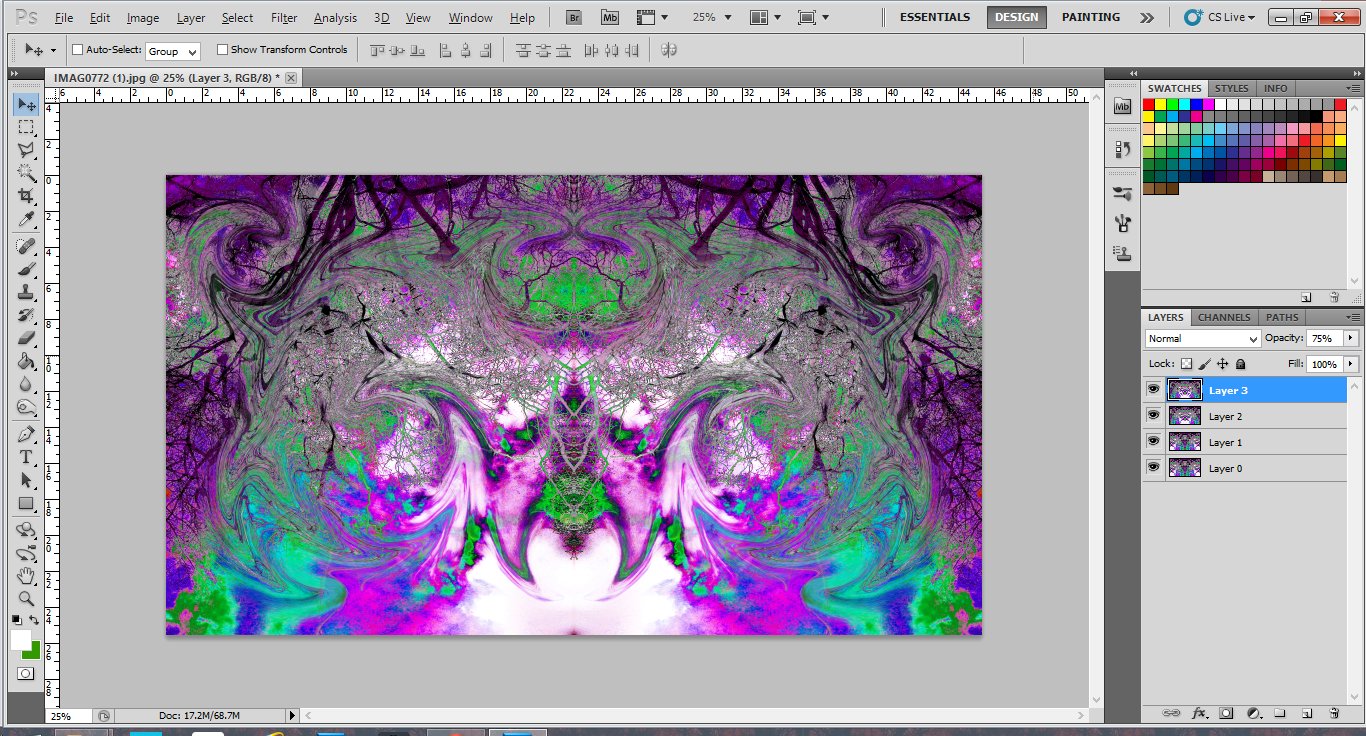Select the Clone Stamp tool
The height and width of the screenshot is (736, 1366).
tap(26, 293)
